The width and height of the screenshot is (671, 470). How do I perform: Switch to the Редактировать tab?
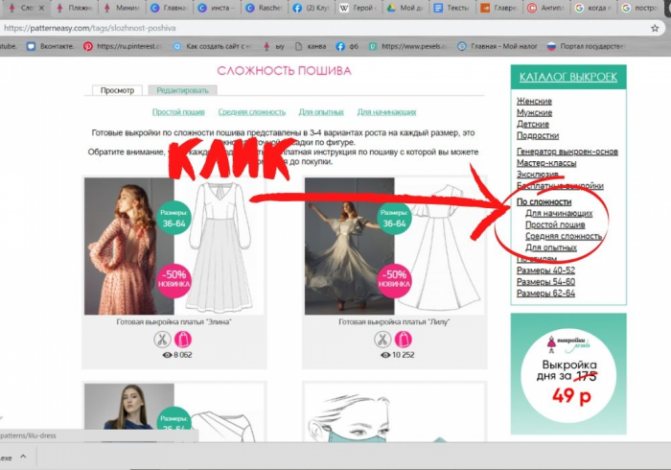pos(180,90)
